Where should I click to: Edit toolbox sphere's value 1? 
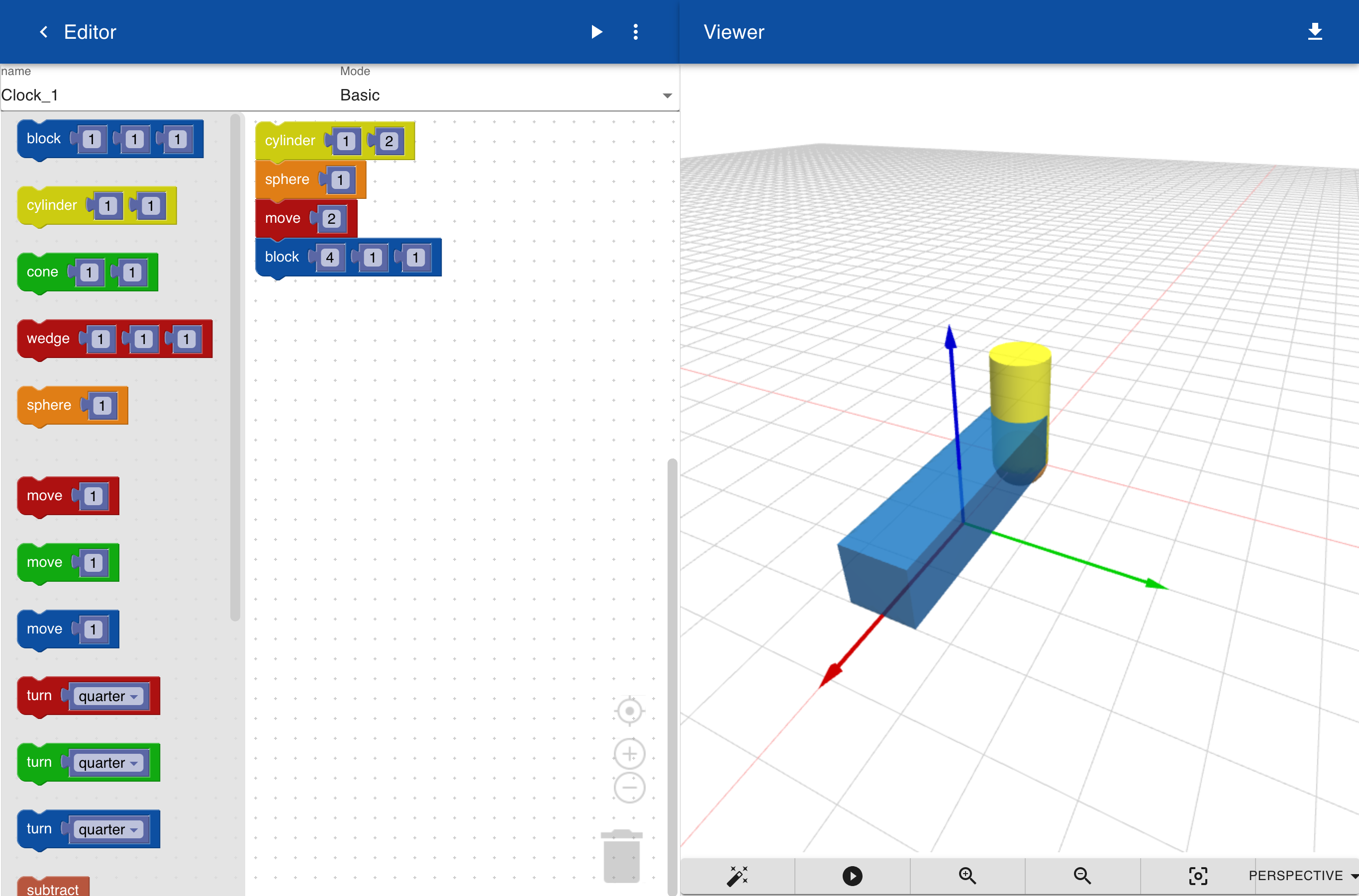coord(102,406)
